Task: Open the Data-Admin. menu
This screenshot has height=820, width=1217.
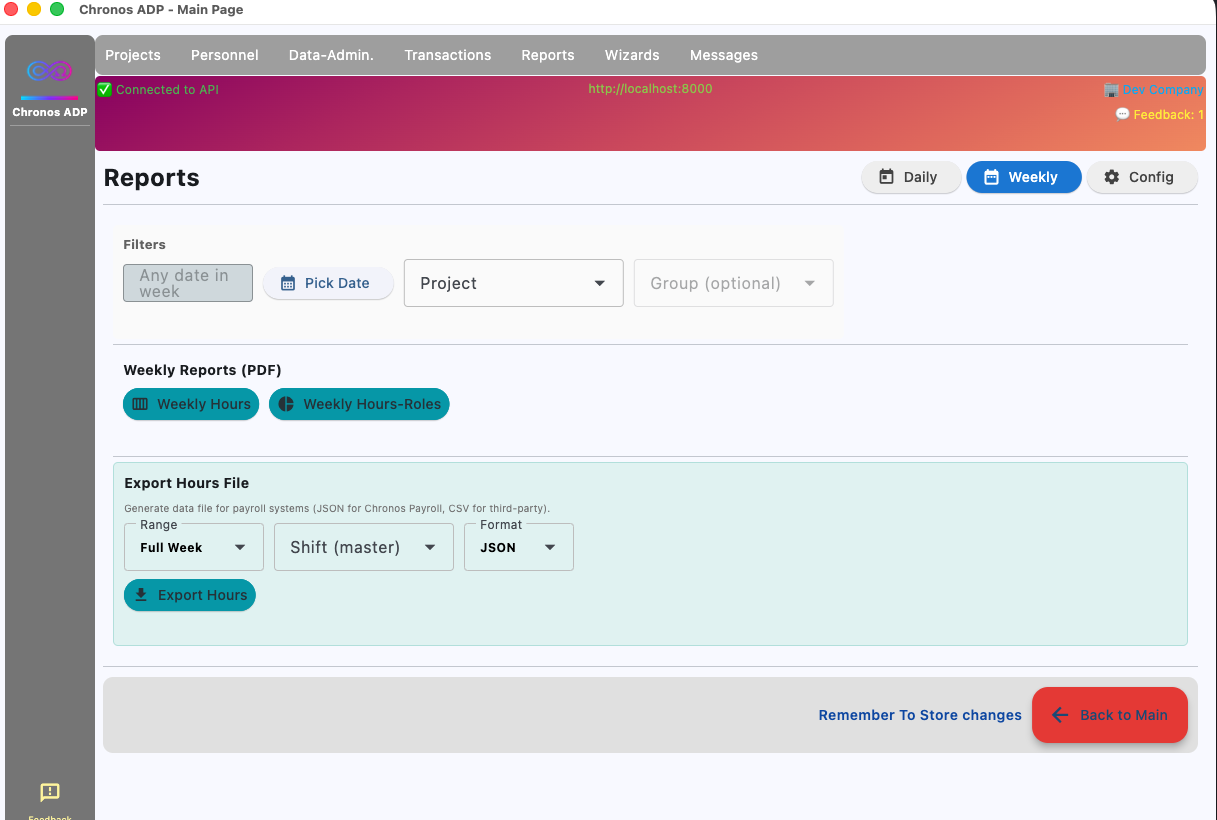Action: (x=331, y=55)
